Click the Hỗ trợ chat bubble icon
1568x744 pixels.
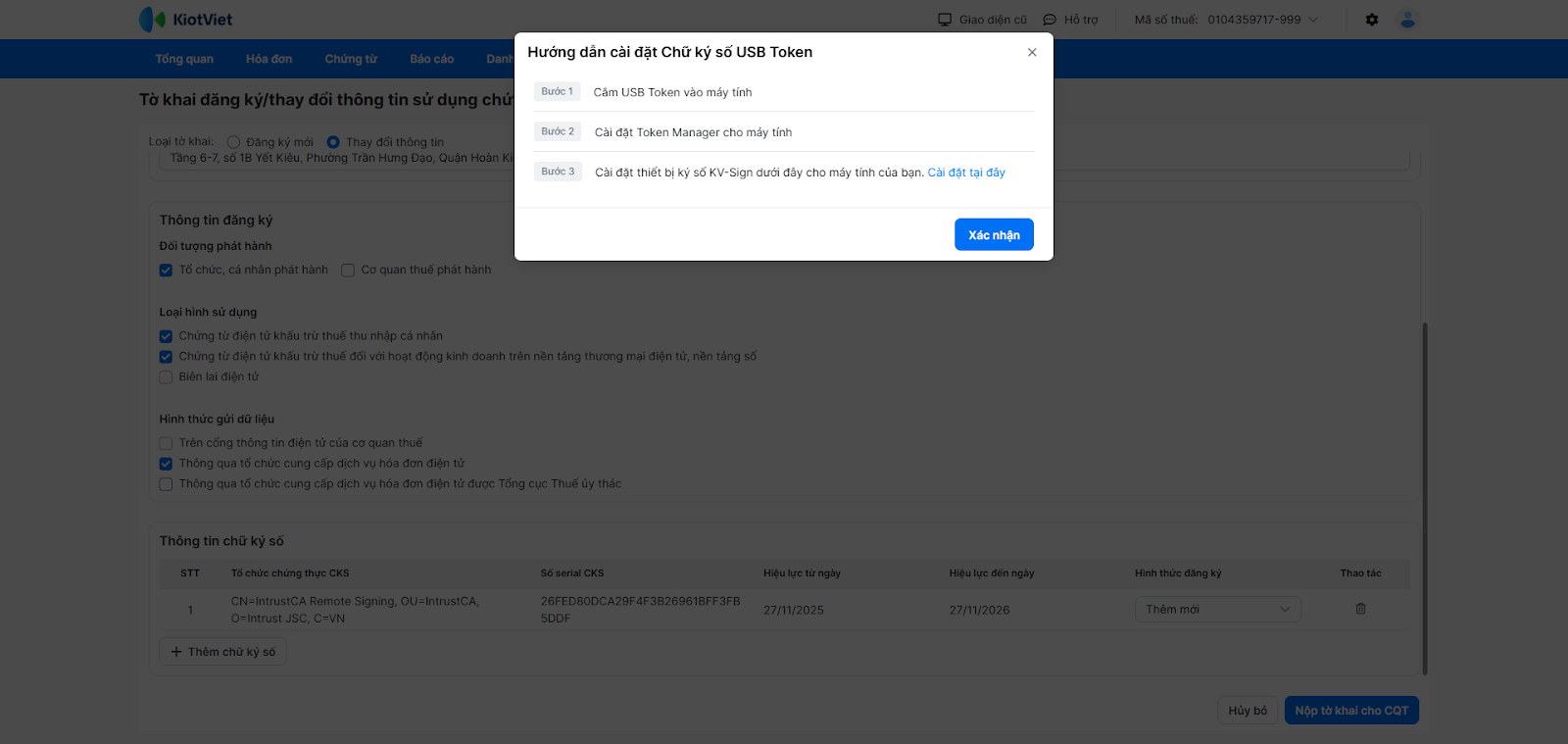click(1050, 20)
